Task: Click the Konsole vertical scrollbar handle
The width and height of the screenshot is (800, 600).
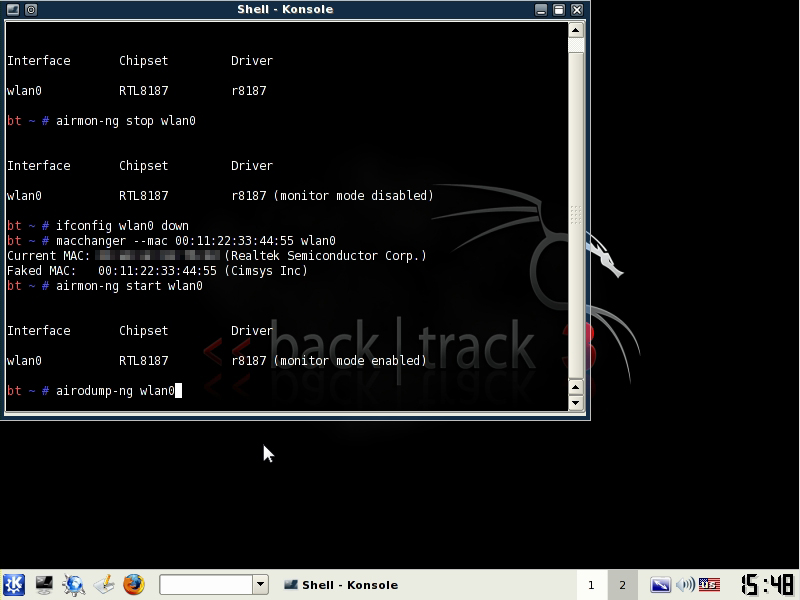Action: tap(576, 214)
